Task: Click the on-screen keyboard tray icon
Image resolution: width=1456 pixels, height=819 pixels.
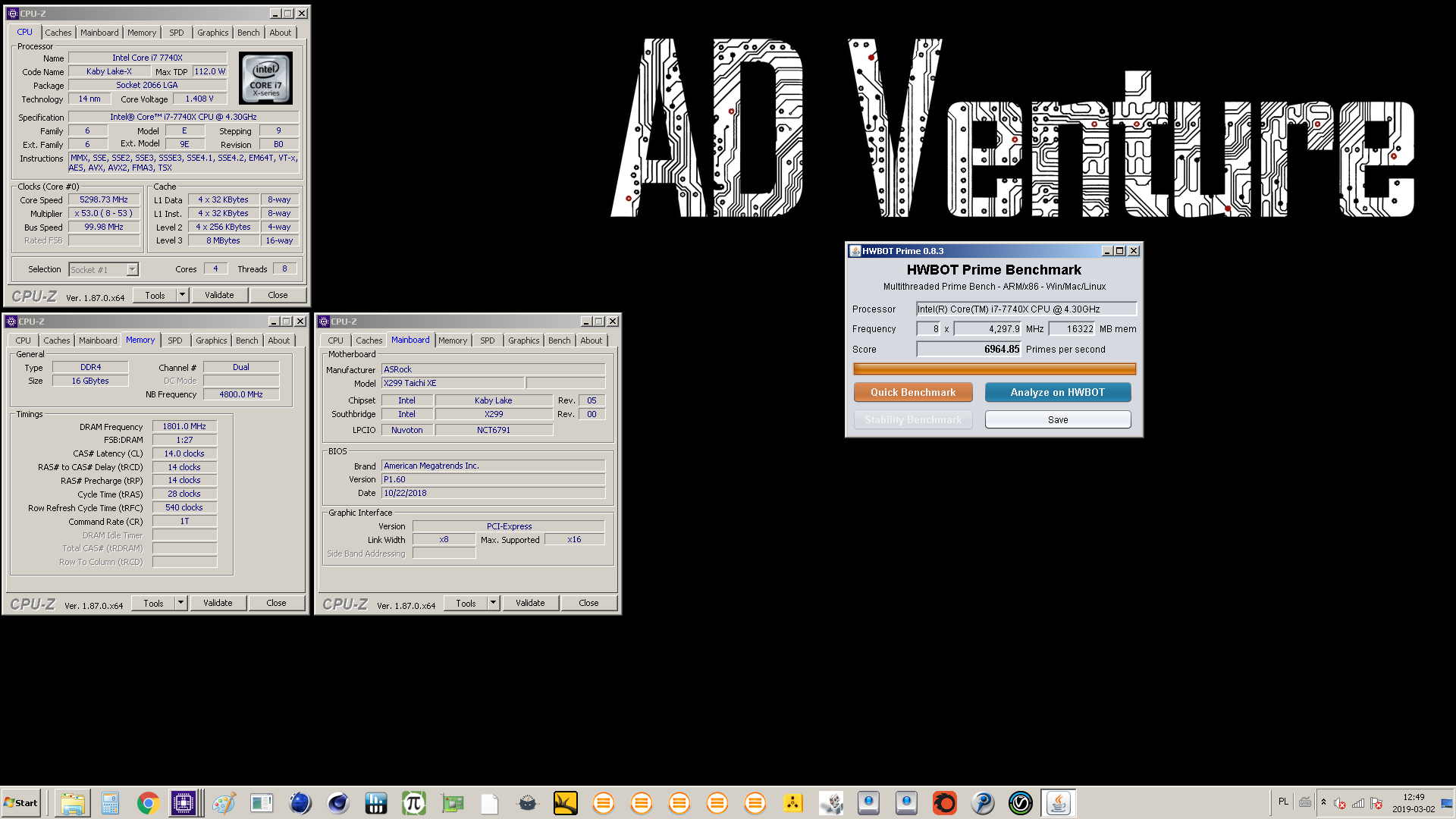Action: pos(1305,802)
